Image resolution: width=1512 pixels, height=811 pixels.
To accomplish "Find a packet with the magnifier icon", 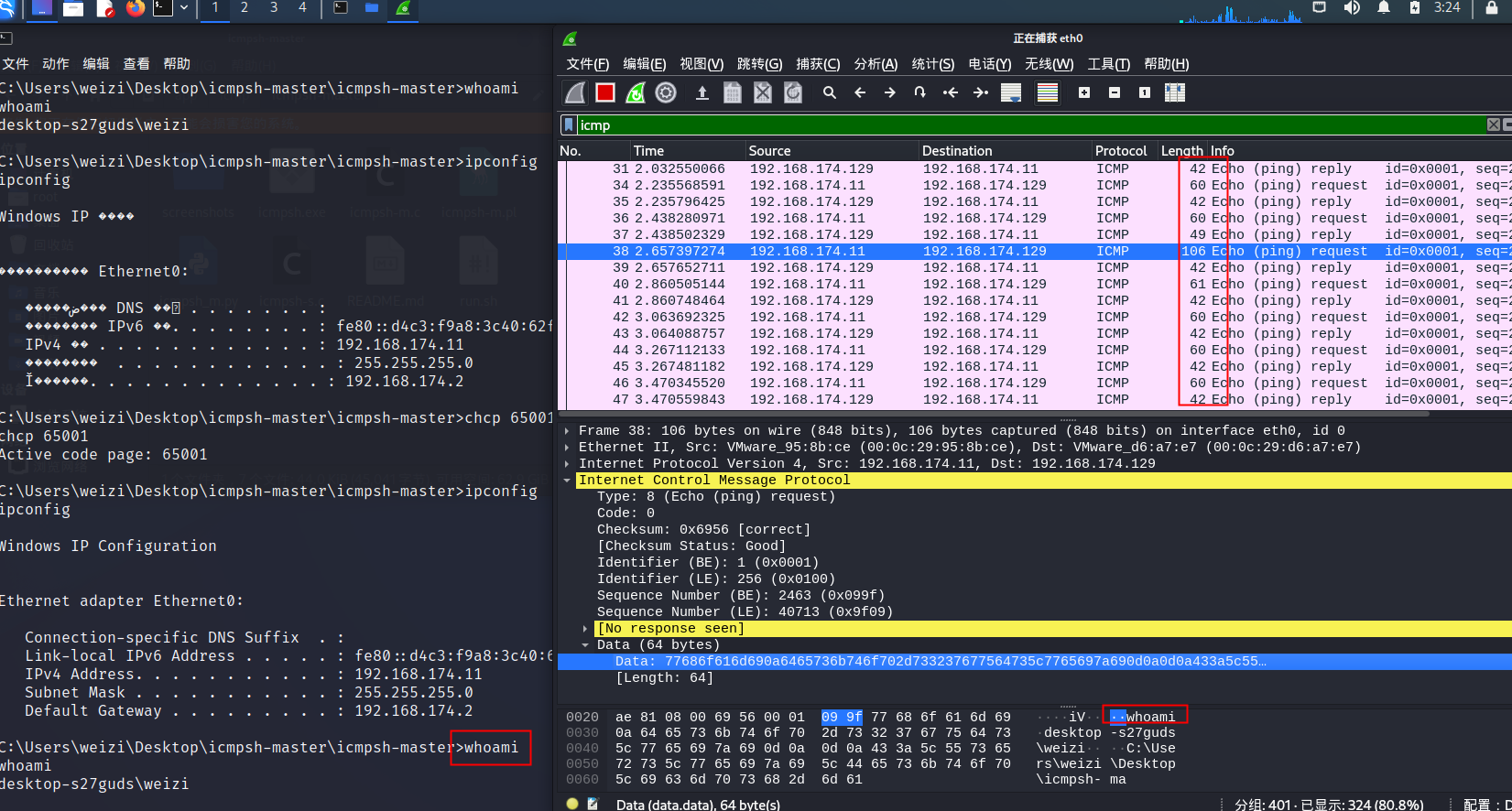I will tap(830, 92).
